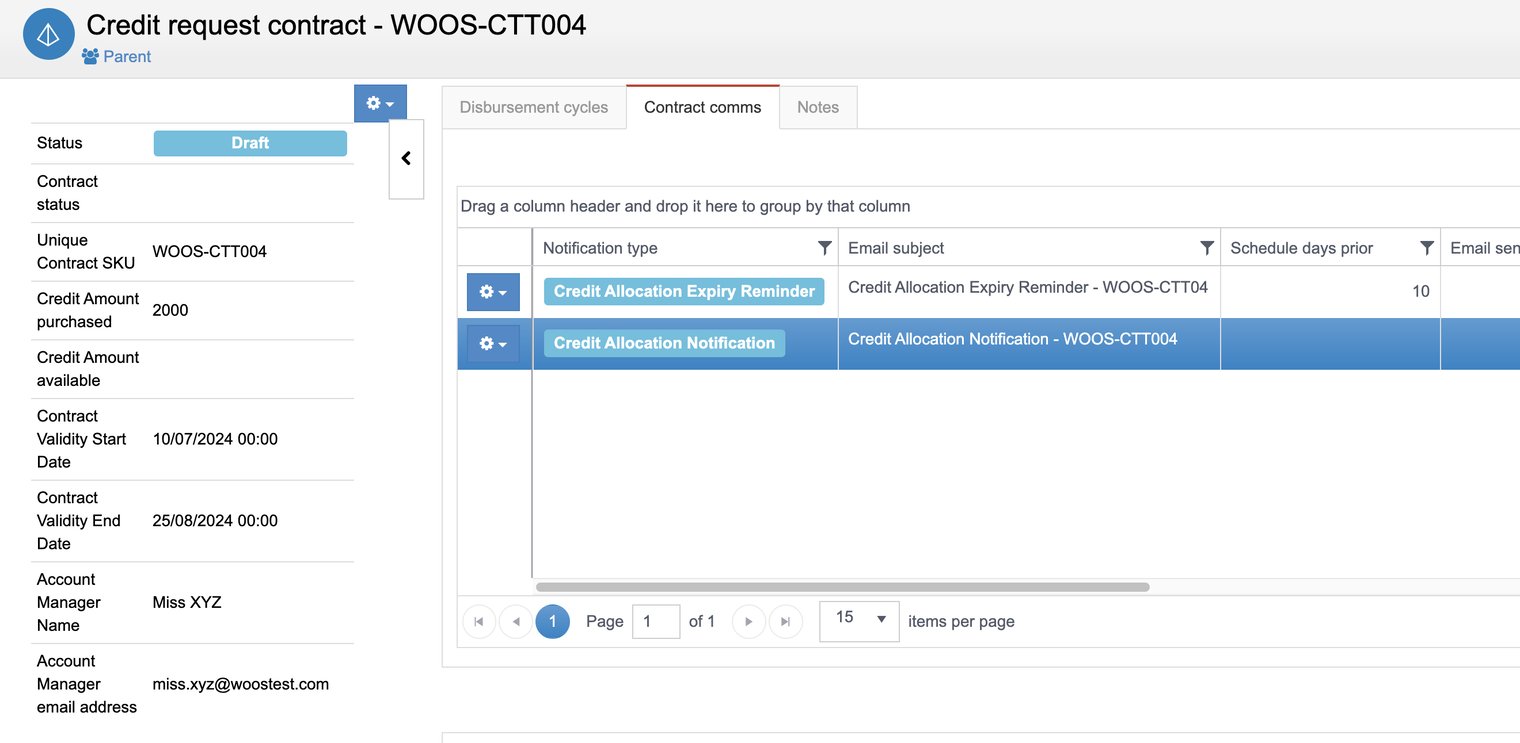Go to previous page of the grid
Viewport: 1520px width, 743px height.
pos(515,621)
